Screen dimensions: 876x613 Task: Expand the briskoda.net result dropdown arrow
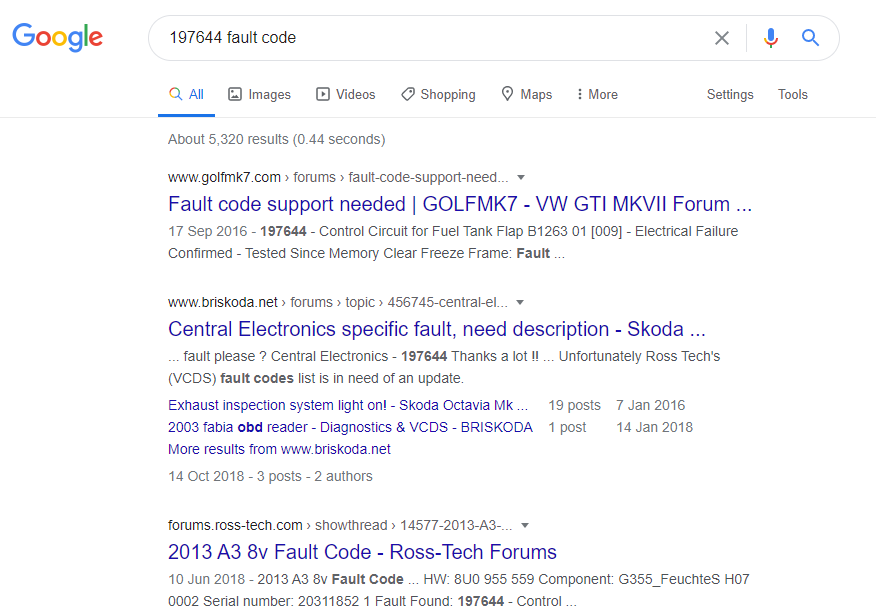[520, 303]
